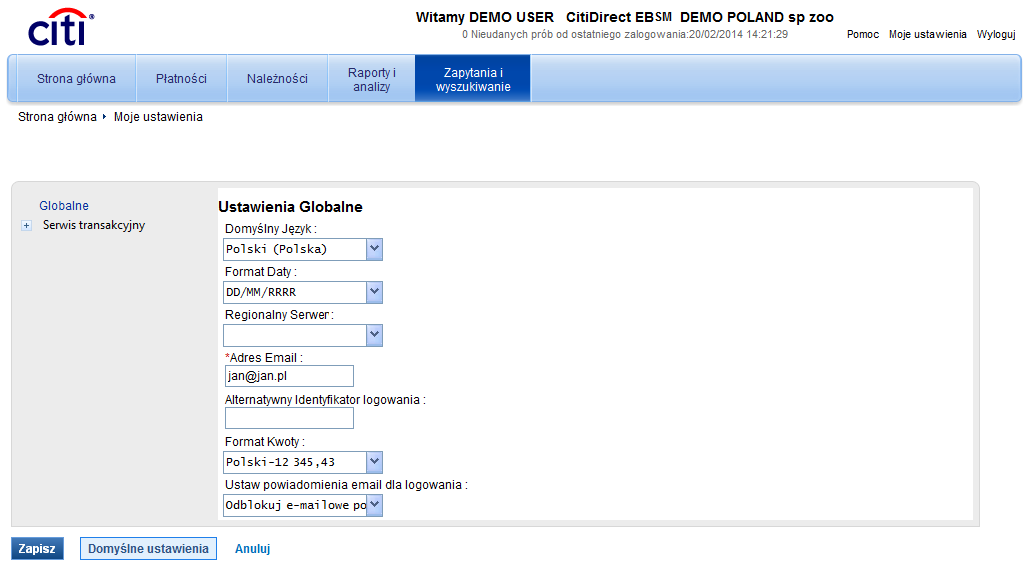The width and height of the screenshot is (1029, 568).
Task: Click the Wyloguj link
Action: click(996, 34)
